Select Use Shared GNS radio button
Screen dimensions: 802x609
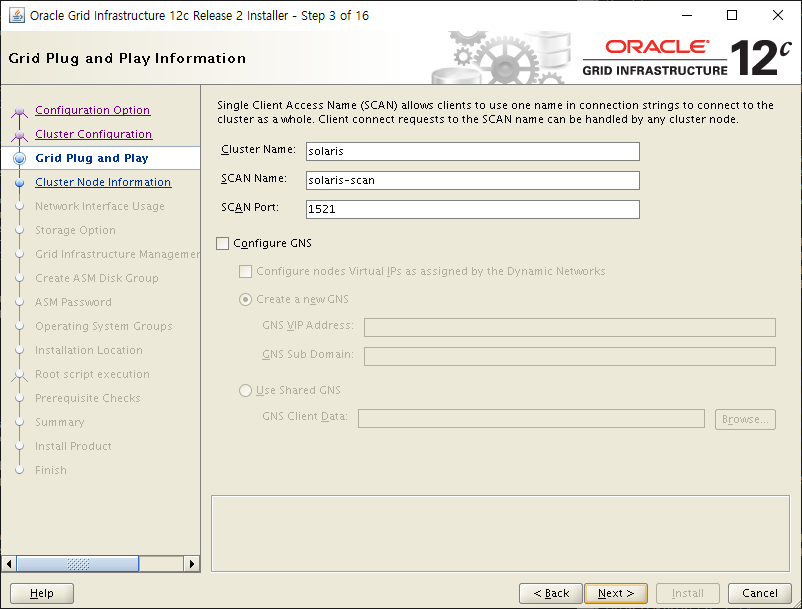(246, 391)
